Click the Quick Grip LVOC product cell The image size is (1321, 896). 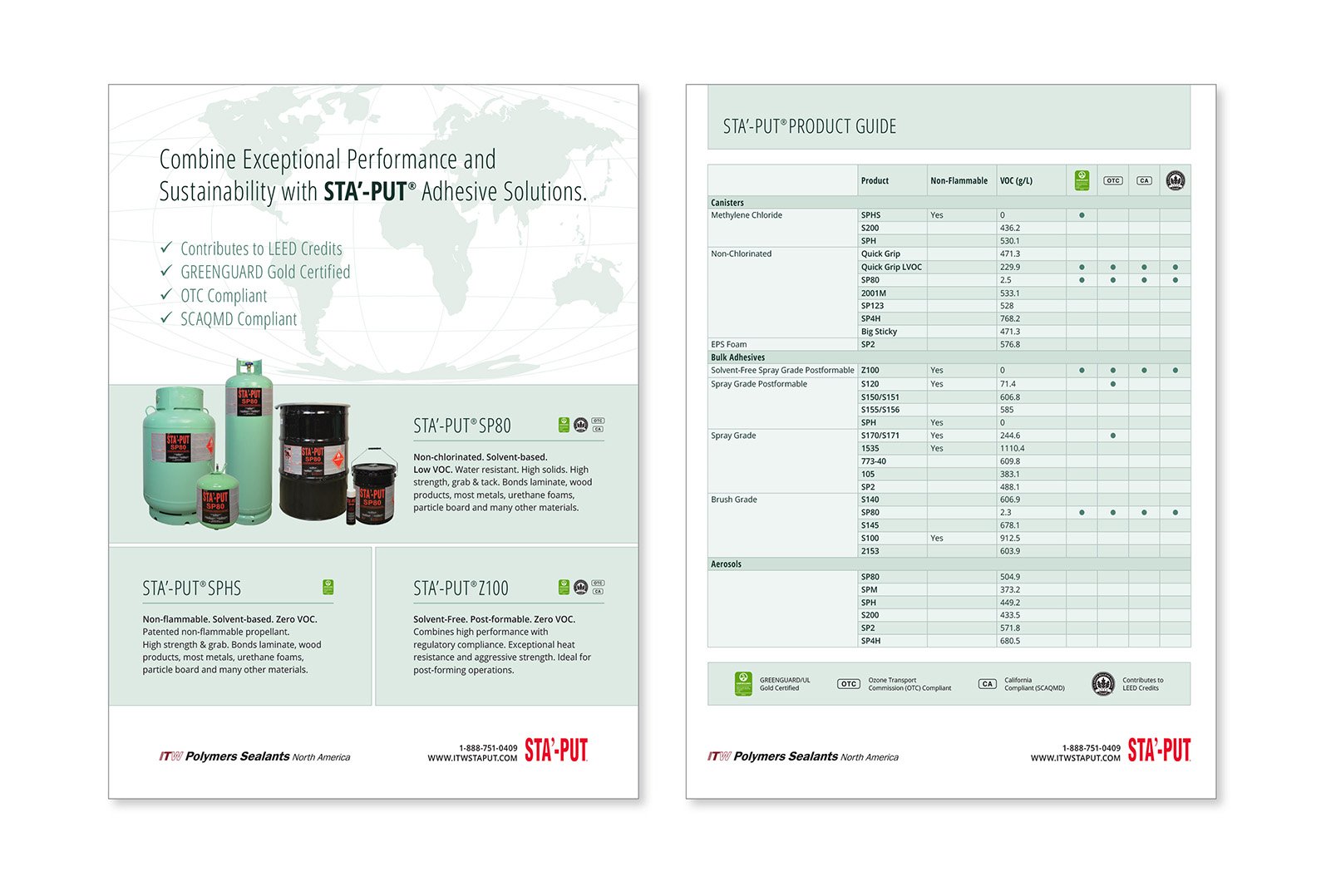(x=891, y=267)
